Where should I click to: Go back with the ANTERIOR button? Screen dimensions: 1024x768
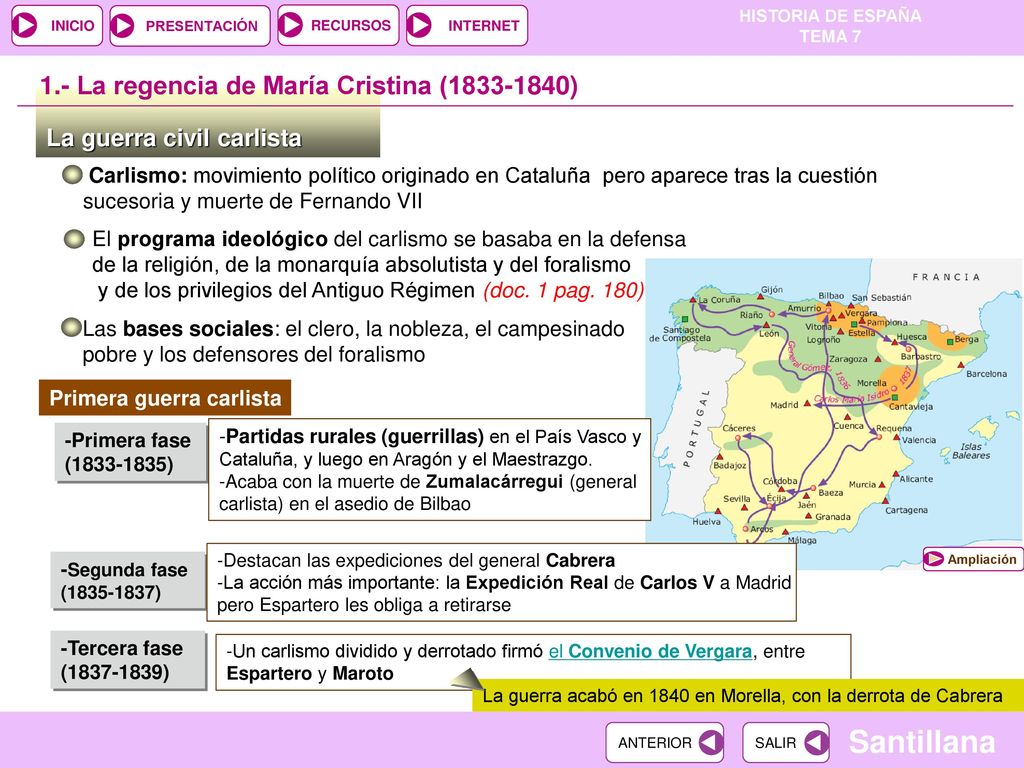click(665, 743)
